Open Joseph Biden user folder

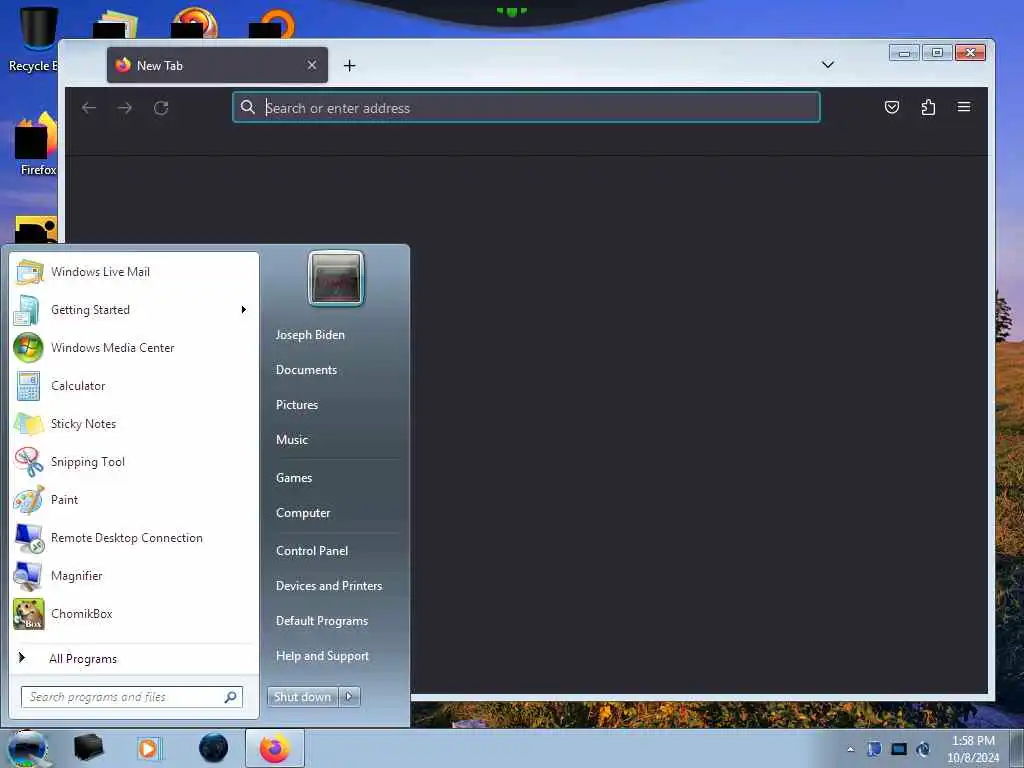(310, 334)
